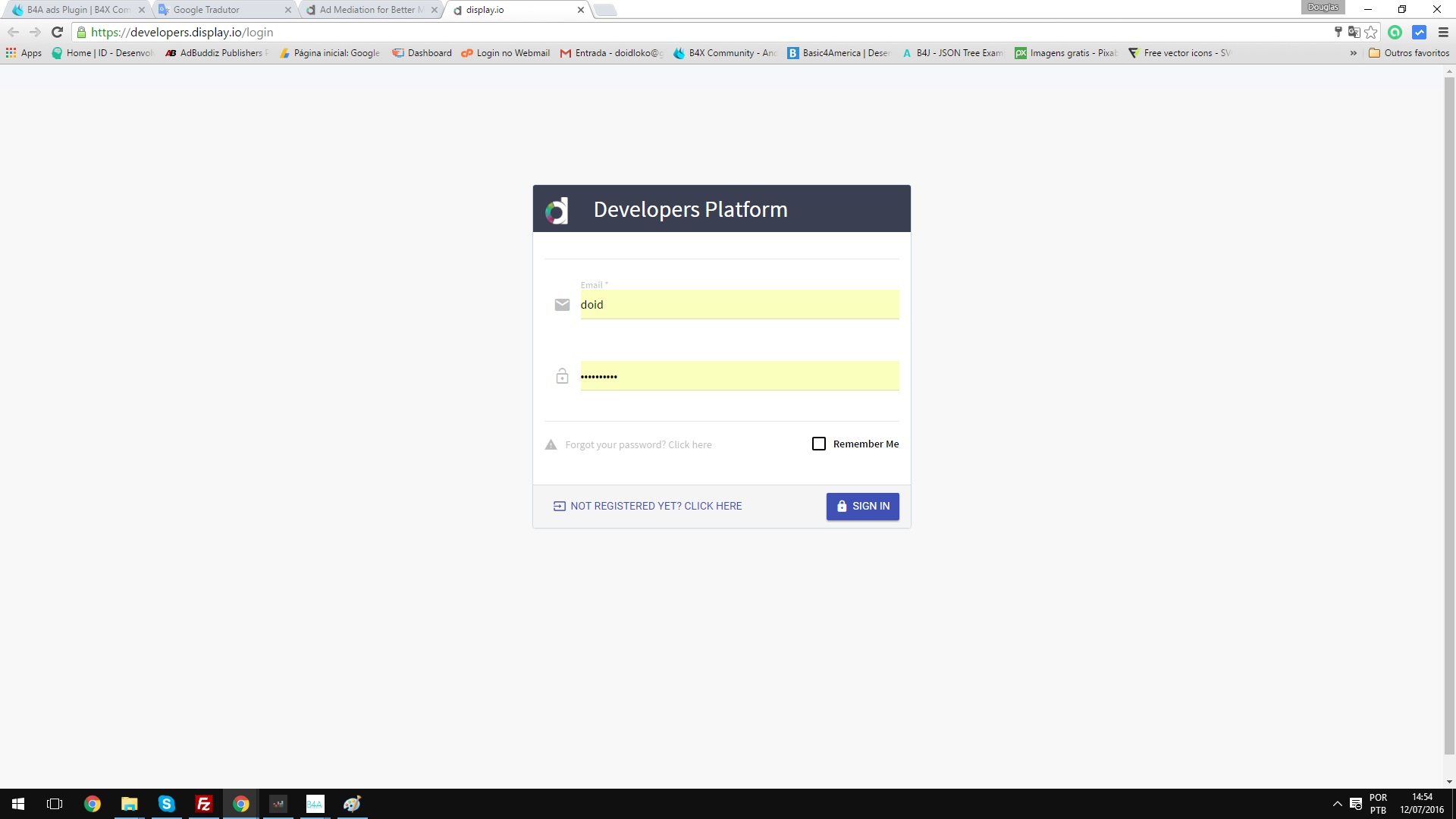Click into the Email input field

tap(739, 305)
